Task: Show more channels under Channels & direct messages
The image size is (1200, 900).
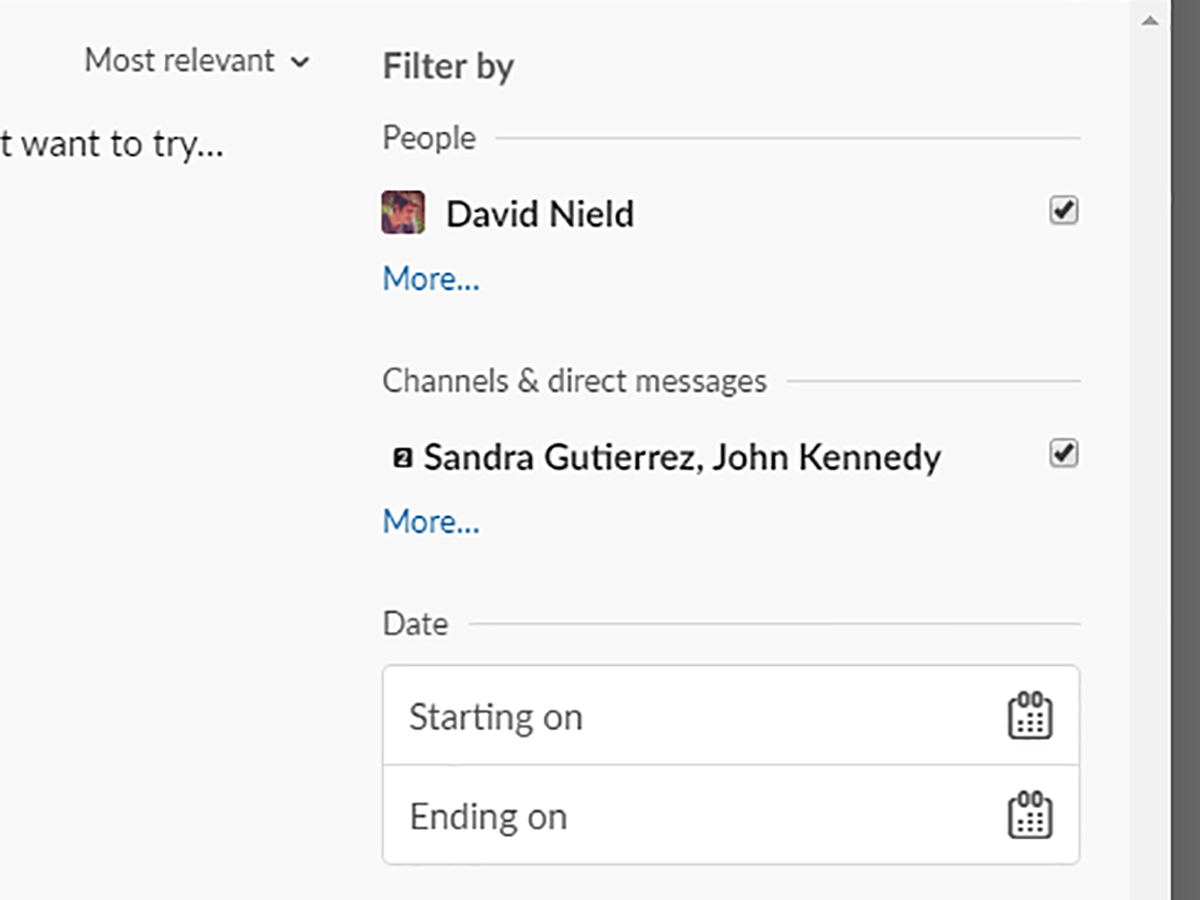Action: coord(431,522)
